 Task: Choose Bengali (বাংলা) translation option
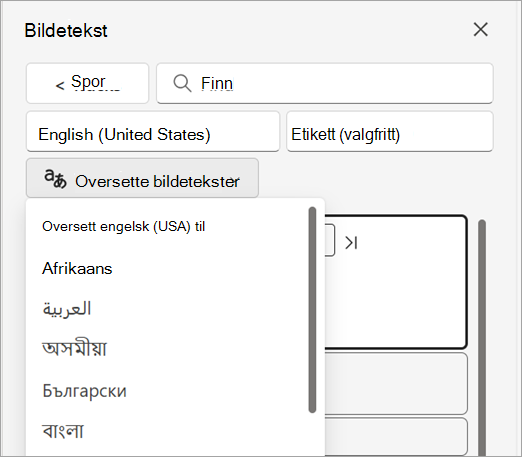[x=63, y=430]
